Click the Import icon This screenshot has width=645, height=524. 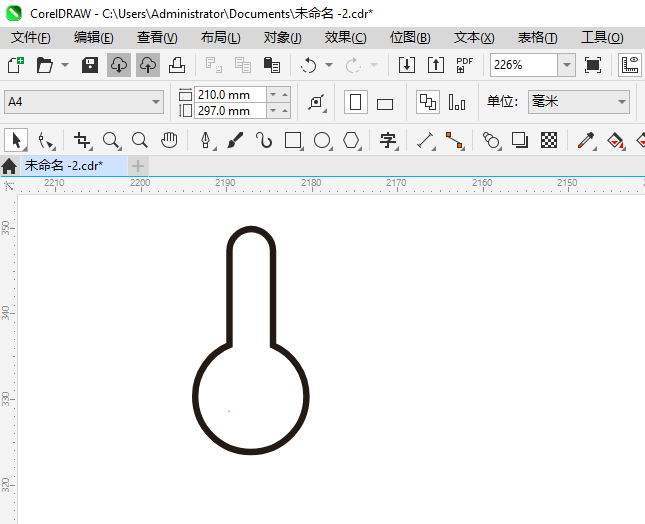point(407,65)
